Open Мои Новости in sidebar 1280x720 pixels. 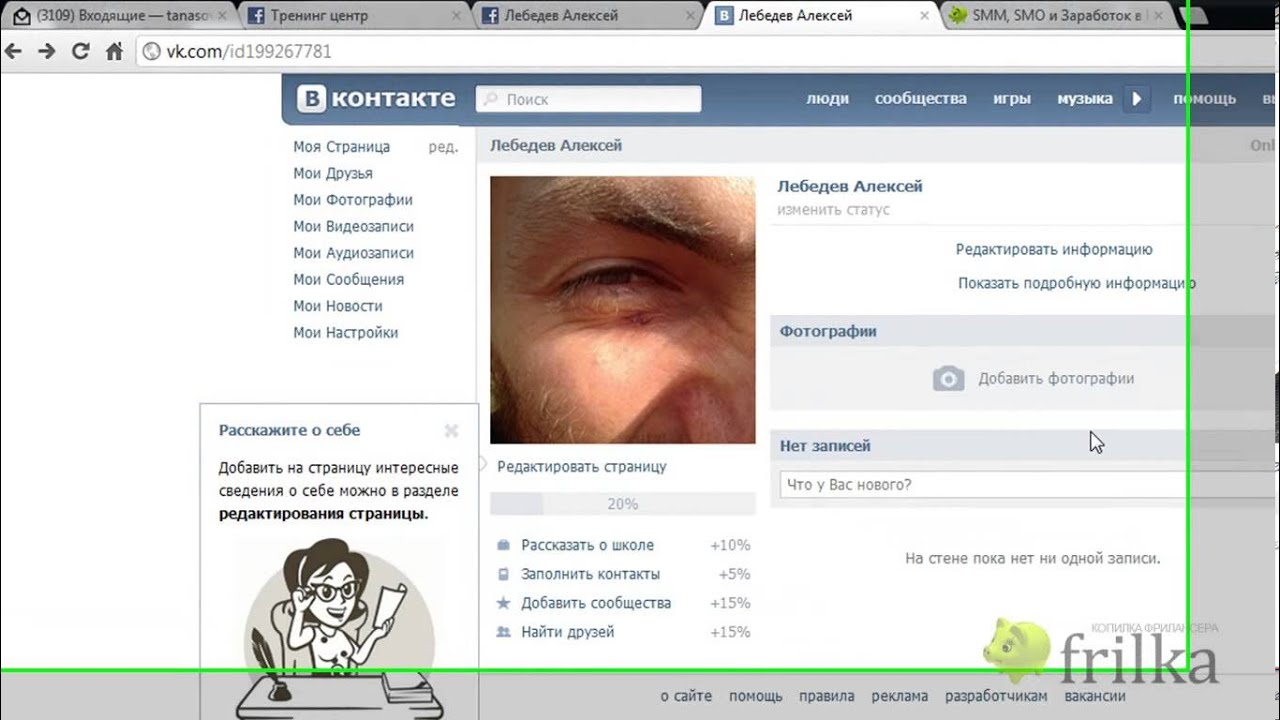pos(337,306)
